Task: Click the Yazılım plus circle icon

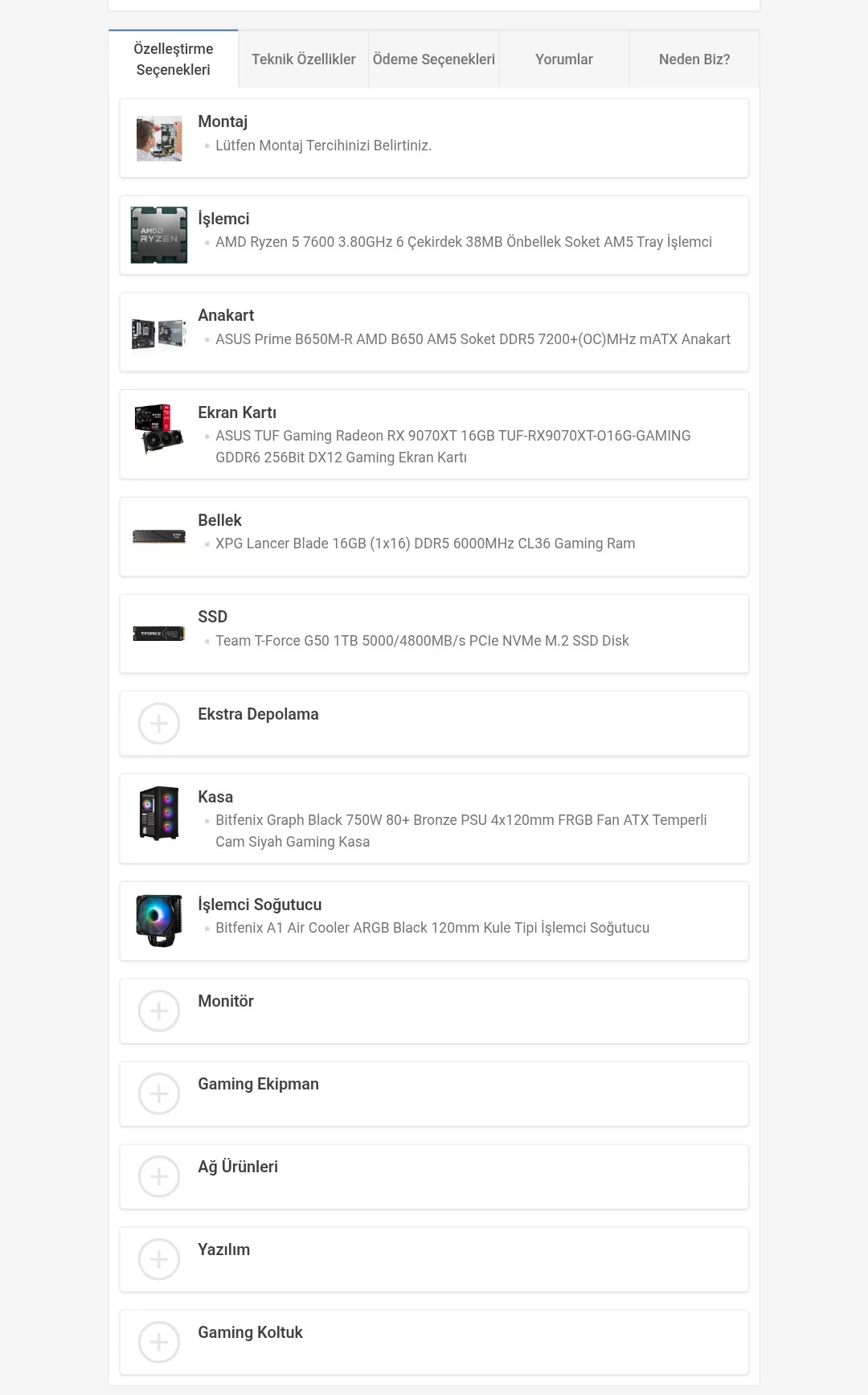Action: 159,1259
